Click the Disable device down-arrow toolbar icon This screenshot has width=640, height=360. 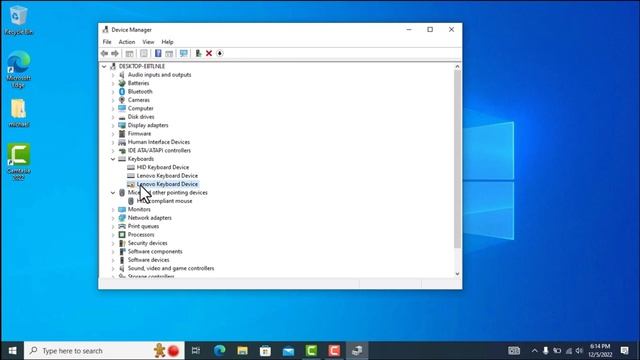[220, 53]
